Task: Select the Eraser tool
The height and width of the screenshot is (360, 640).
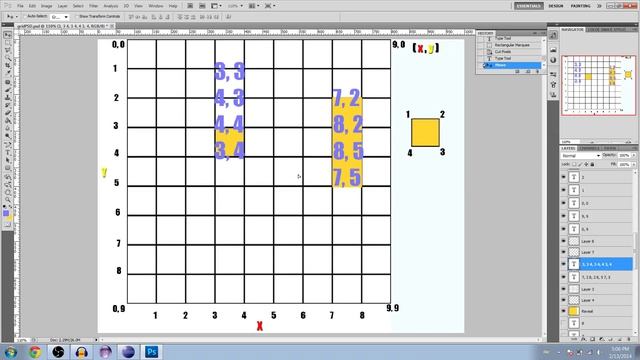Action: coord(7,113)
